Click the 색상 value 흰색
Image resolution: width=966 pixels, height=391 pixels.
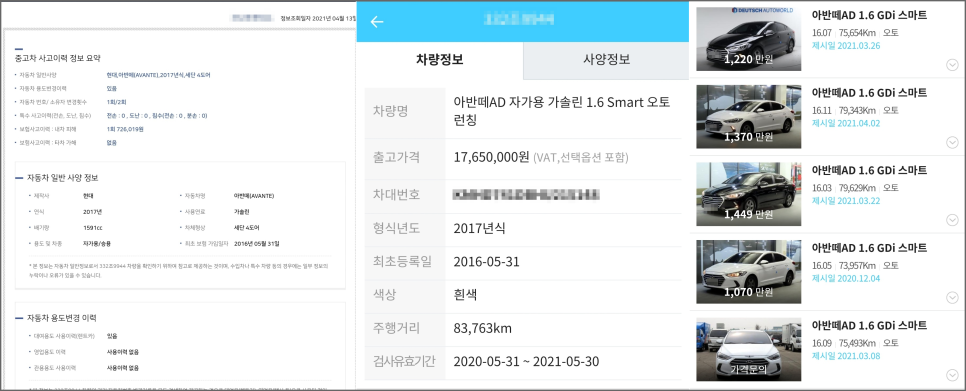click(x=465, y=295)
